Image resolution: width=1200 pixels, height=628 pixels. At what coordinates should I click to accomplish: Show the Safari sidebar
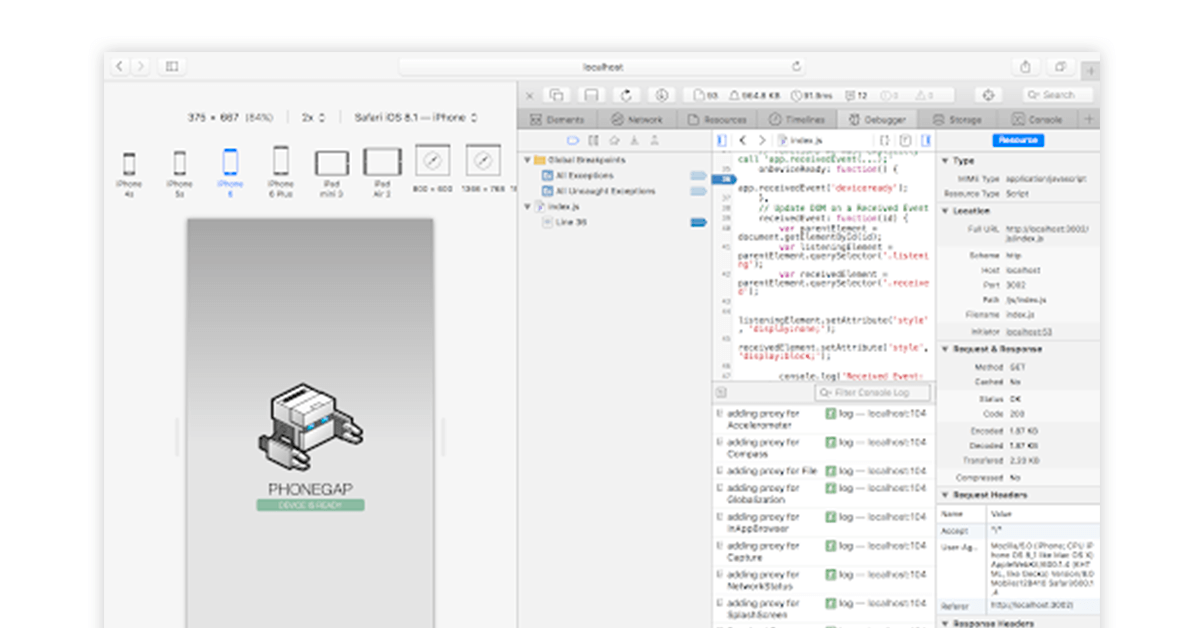(x=172, y=67)
